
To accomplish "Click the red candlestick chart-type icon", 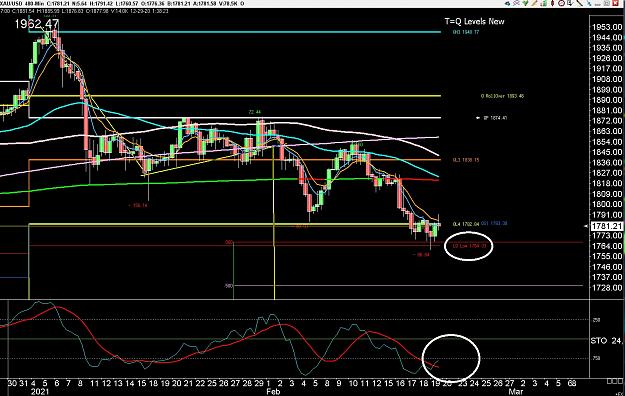I will pos(553,3).
